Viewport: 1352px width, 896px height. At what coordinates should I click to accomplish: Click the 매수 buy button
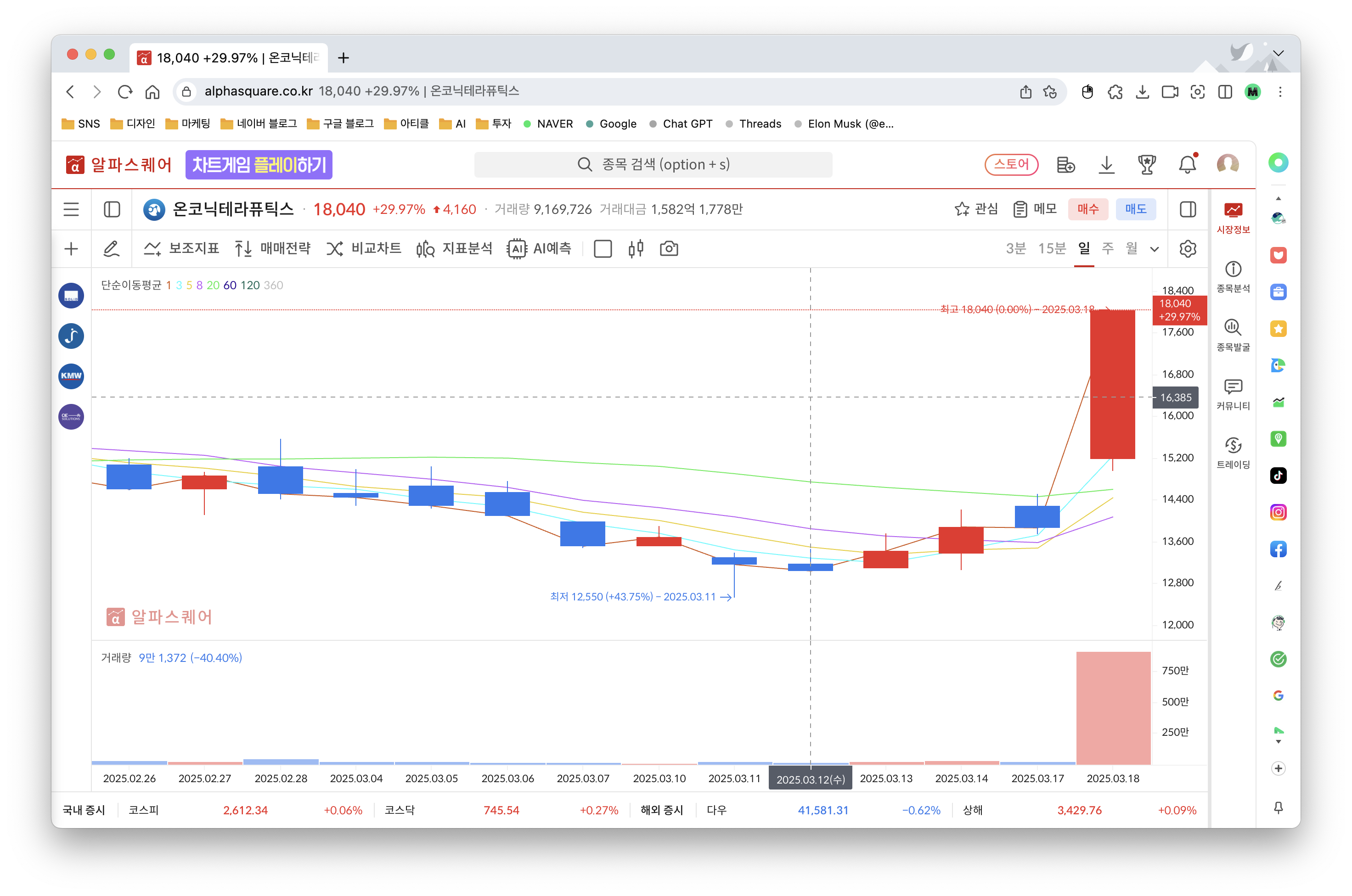(x=1087, y=209)
